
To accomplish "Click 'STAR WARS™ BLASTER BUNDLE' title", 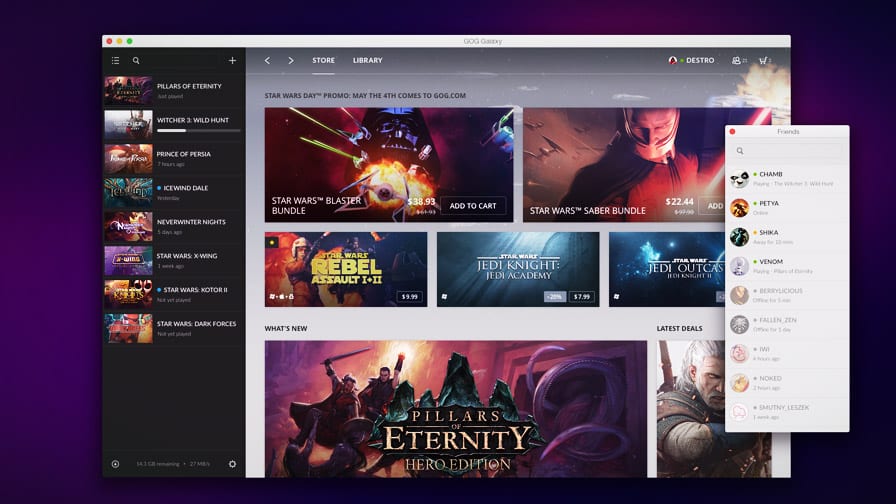I will (316, 206).
